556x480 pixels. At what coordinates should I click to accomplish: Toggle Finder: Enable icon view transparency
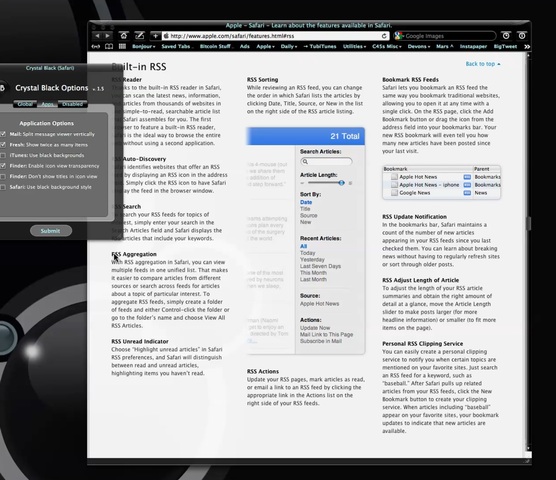pos(3,166)
